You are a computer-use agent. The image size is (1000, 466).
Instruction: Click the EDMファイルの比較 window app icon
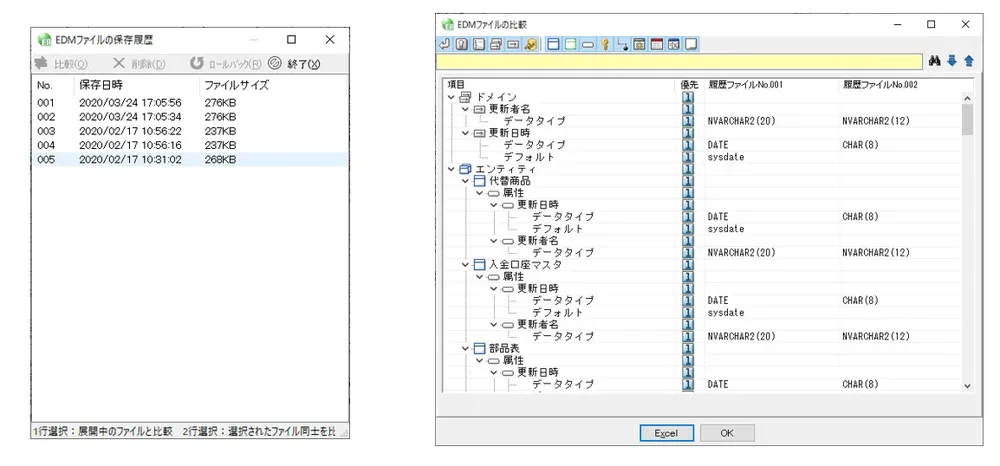coord(447,24)
